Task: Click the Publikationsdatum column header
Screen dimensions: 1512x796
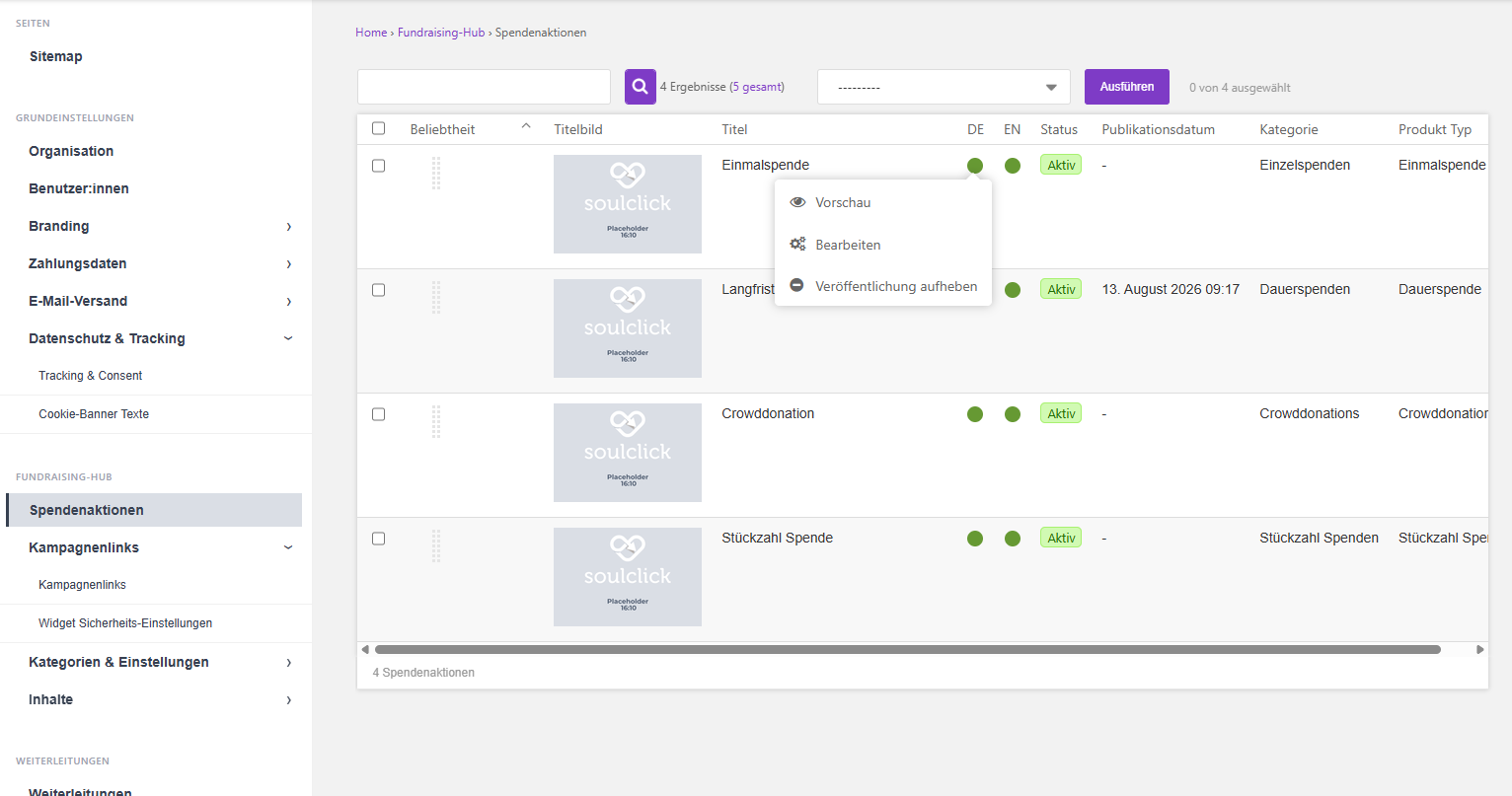Action: tap(1158, 129)
